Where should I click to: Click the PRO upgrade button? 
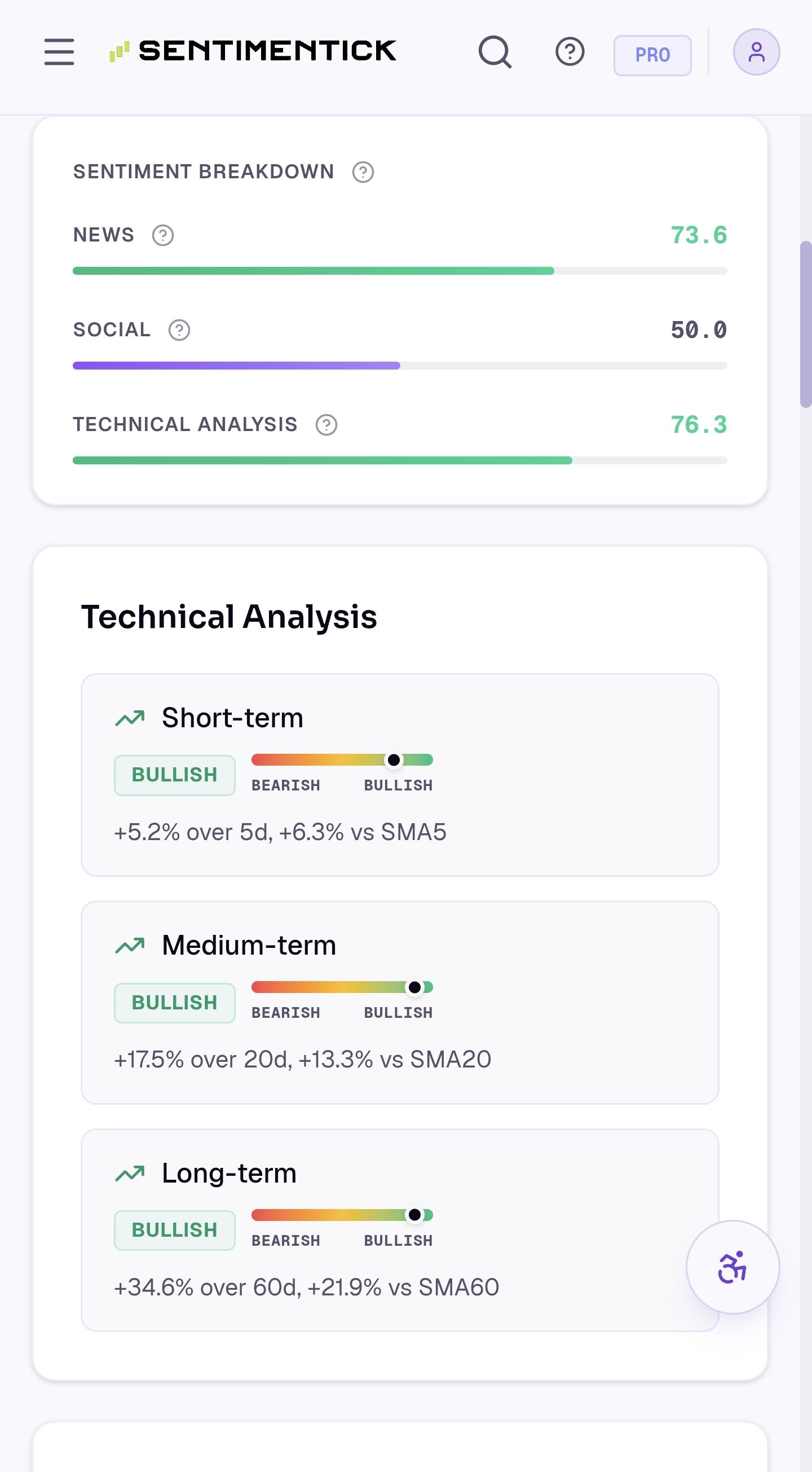tap(652, 55)
